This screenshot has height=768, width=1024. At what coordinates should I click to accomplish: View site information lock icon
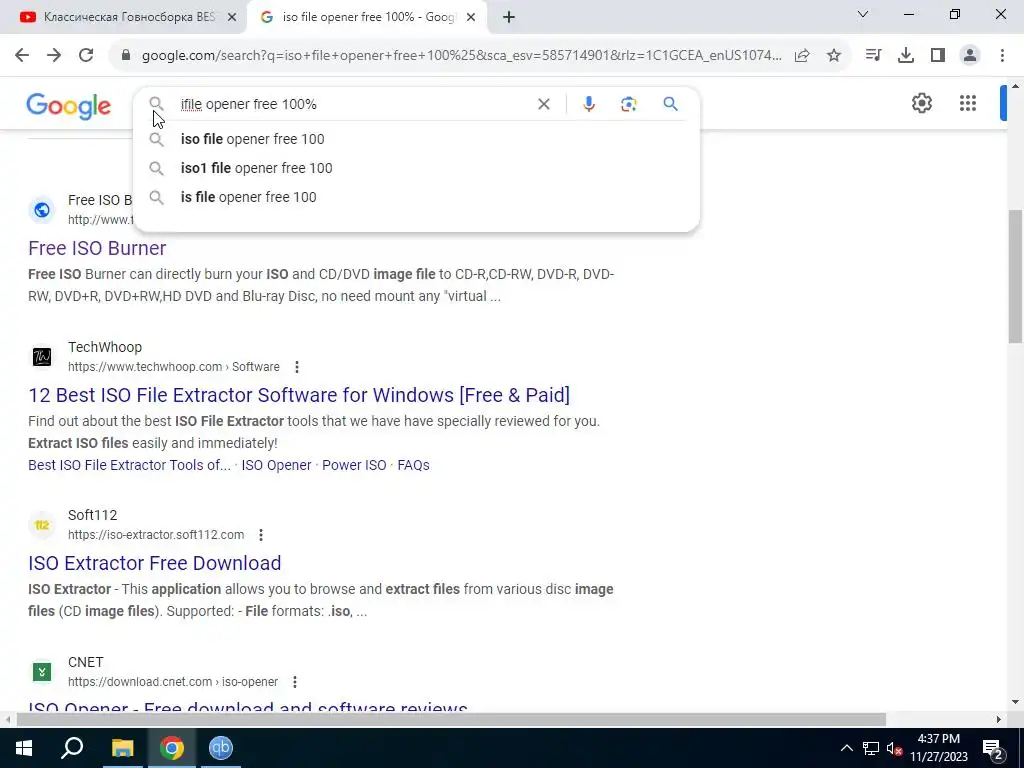click(x=126, y=56)
